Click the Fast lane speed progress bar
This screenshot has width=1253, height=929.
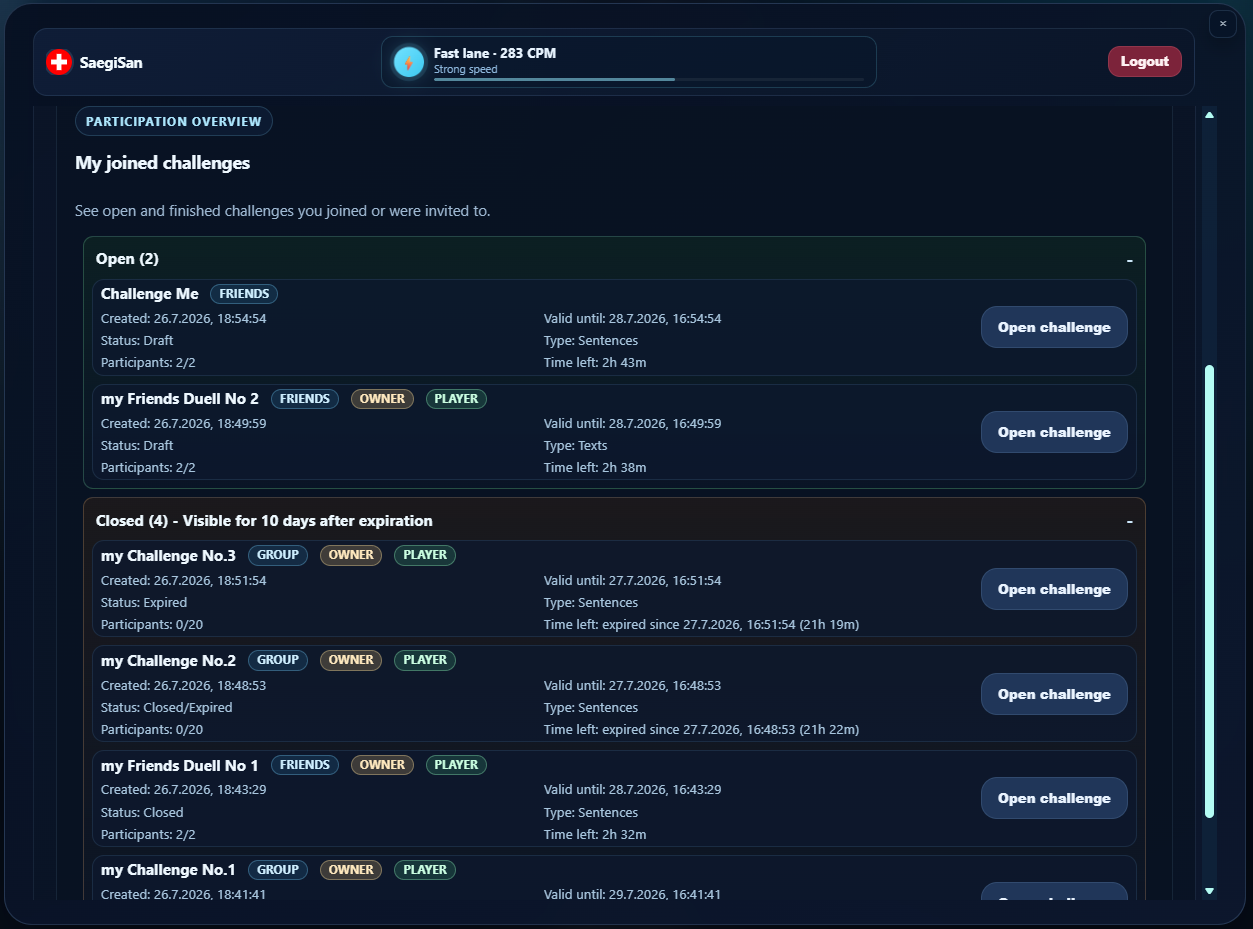649,79
